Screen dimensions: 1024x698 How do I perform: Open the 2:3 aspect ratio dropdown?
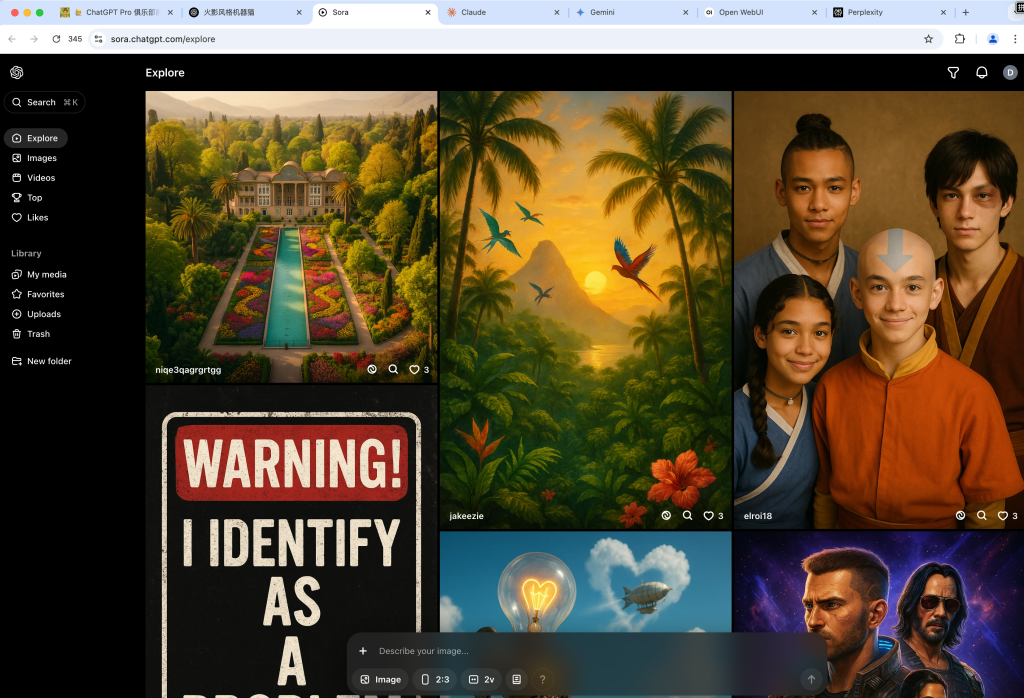434,679
